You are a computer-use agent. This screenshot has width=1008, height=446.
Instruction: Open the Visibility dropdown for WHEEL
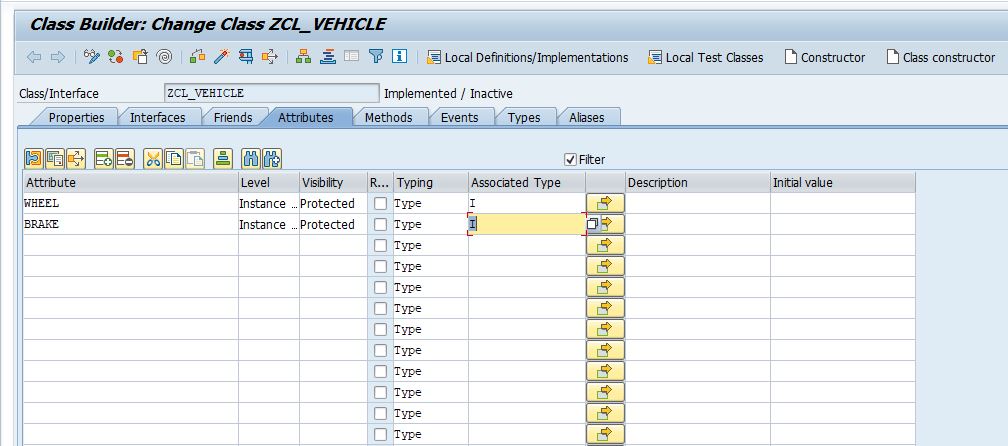(x=333, y=203)
